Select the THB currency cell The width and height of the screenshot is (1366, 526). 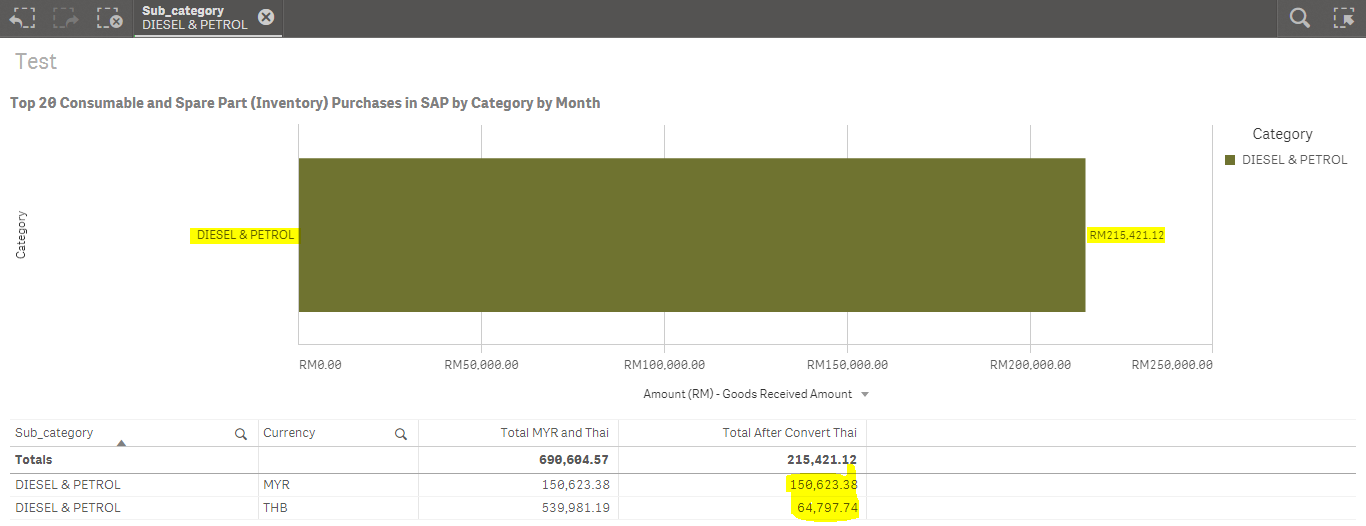pyautogui.click(x=276, y=508)
